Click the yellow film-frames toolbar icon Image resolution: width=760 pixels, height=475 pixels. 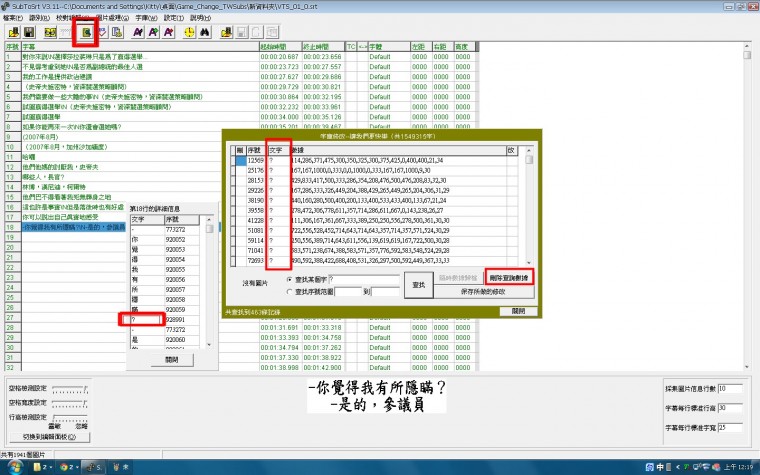tap(50, 32)
